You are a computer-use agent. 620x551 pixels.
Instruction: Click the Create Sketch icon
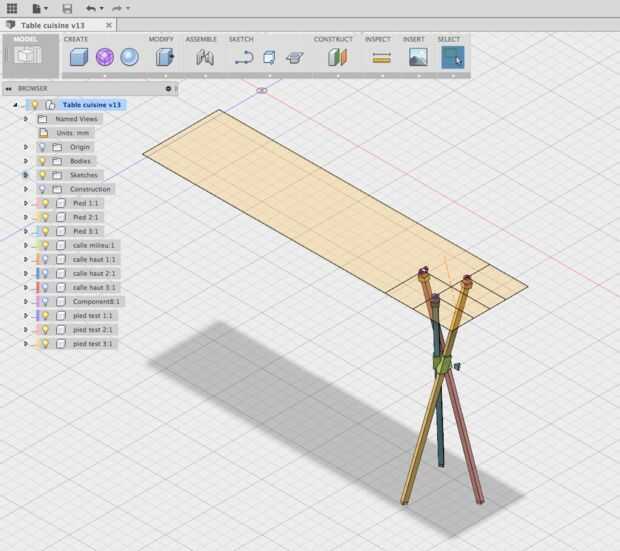pos(269,57)
